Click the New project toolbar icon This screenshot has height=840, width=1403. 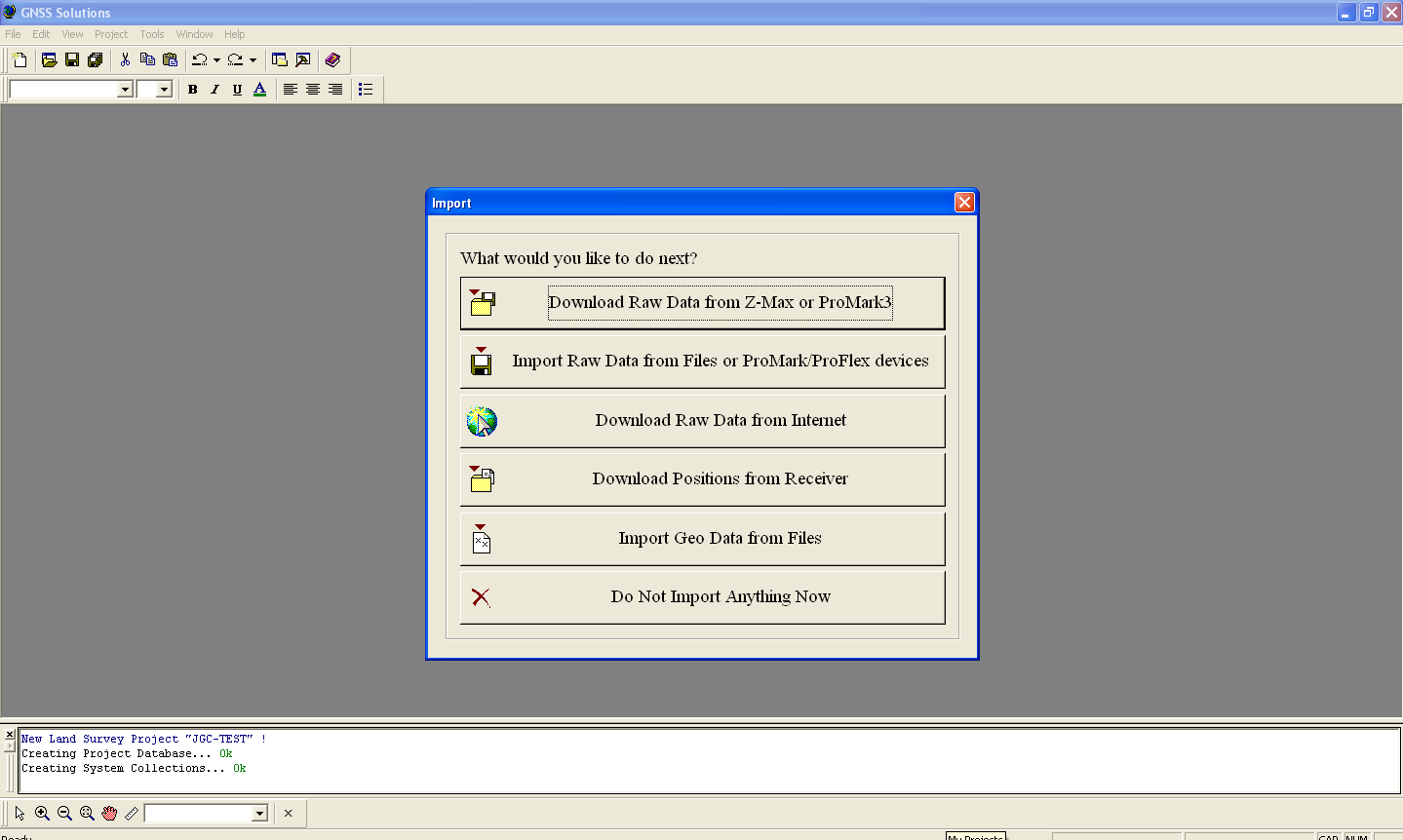[19, 59]
